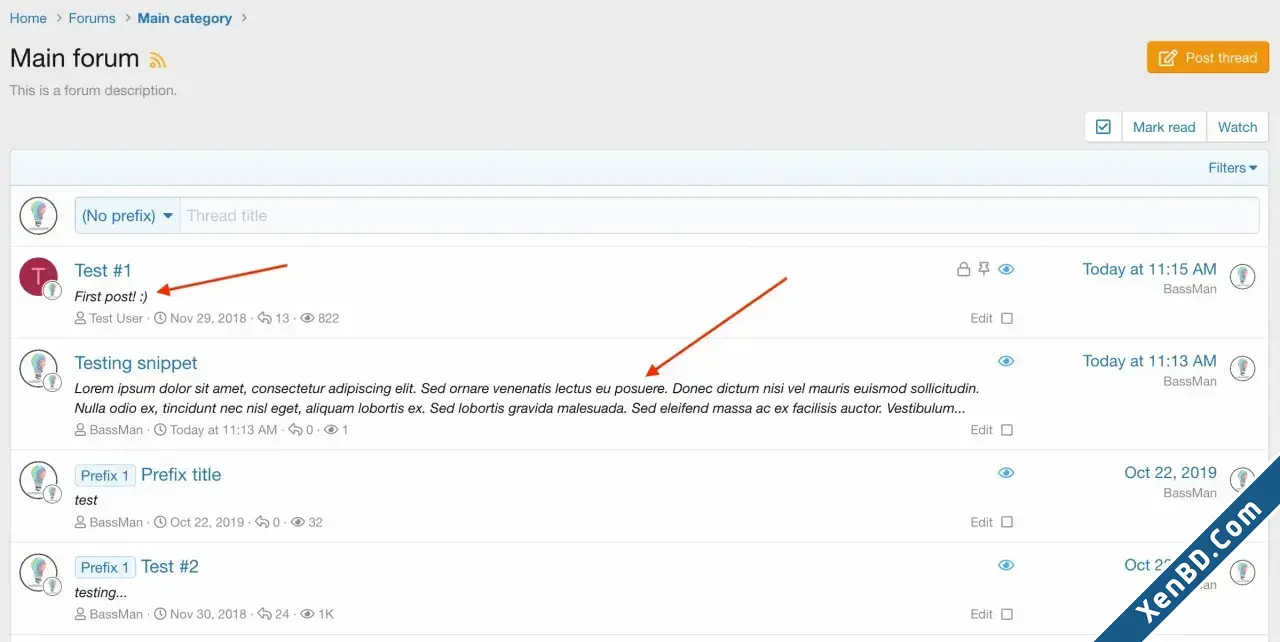Click the author avatar on Testing snippet row
The width and height of the screenshot is (1280, 642).
click(38, 368)
